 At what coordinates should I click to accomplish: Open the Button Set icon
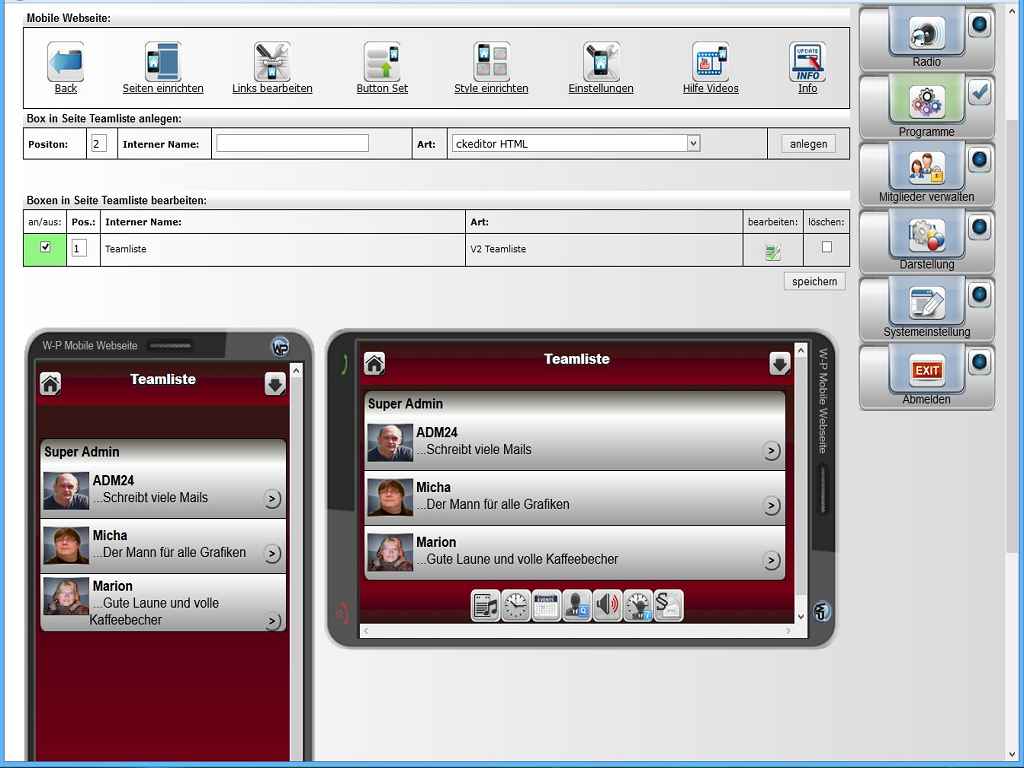(382, 62)
